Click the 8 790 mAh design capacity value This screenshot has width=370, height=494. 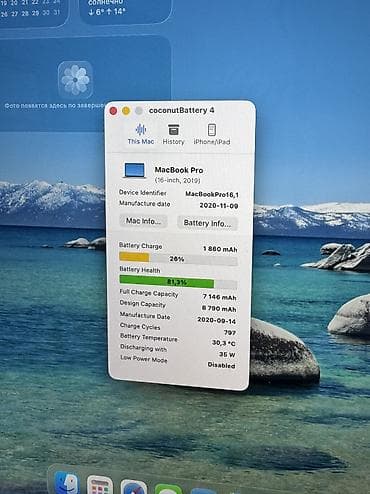[219, 309]
